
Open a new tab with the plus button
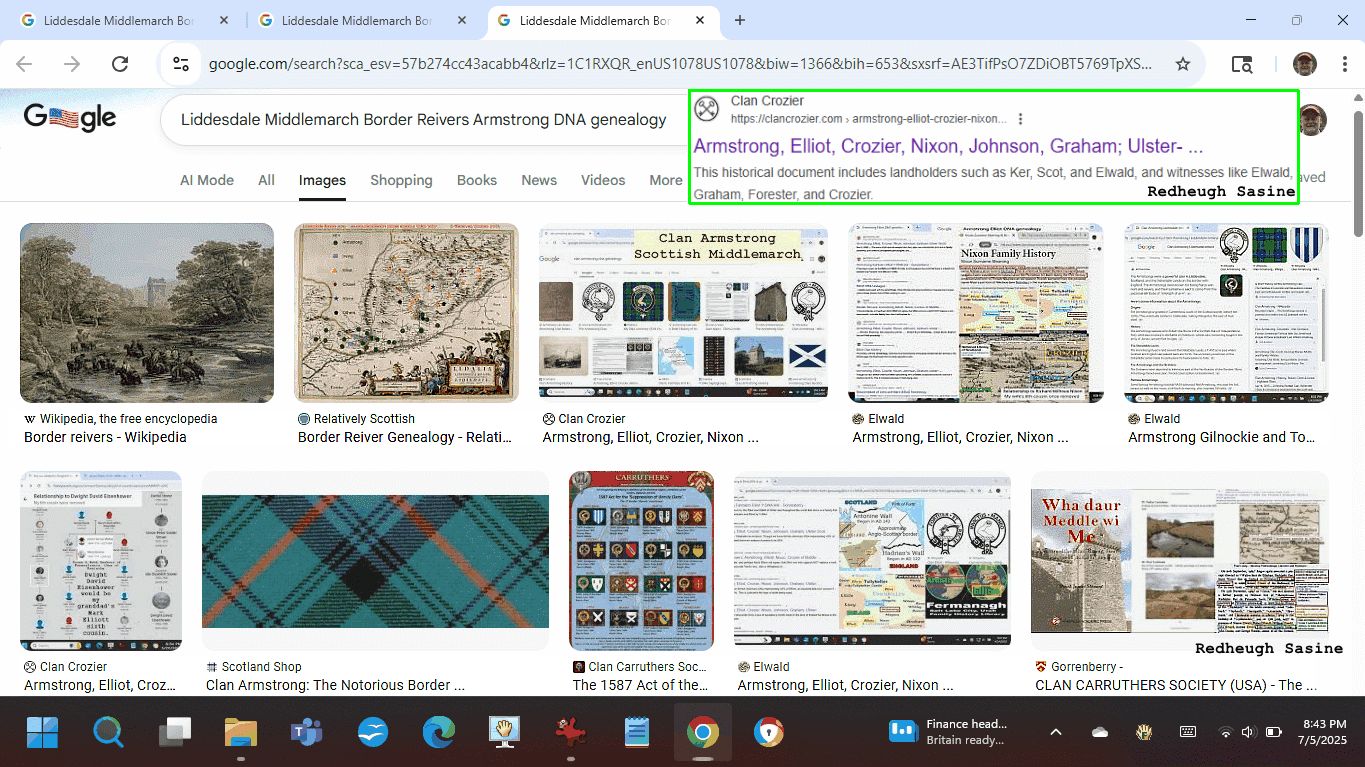point(740,20)
